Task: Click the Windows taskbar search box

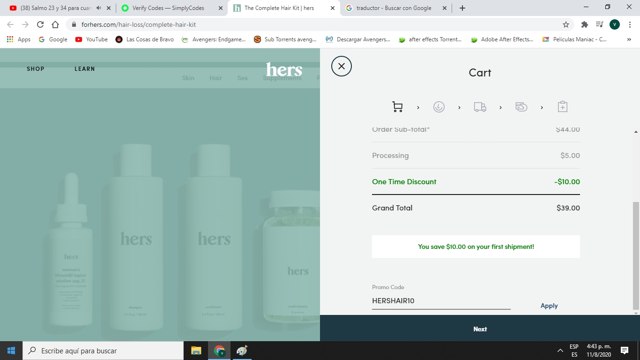Action: click(x=103, y=351)
